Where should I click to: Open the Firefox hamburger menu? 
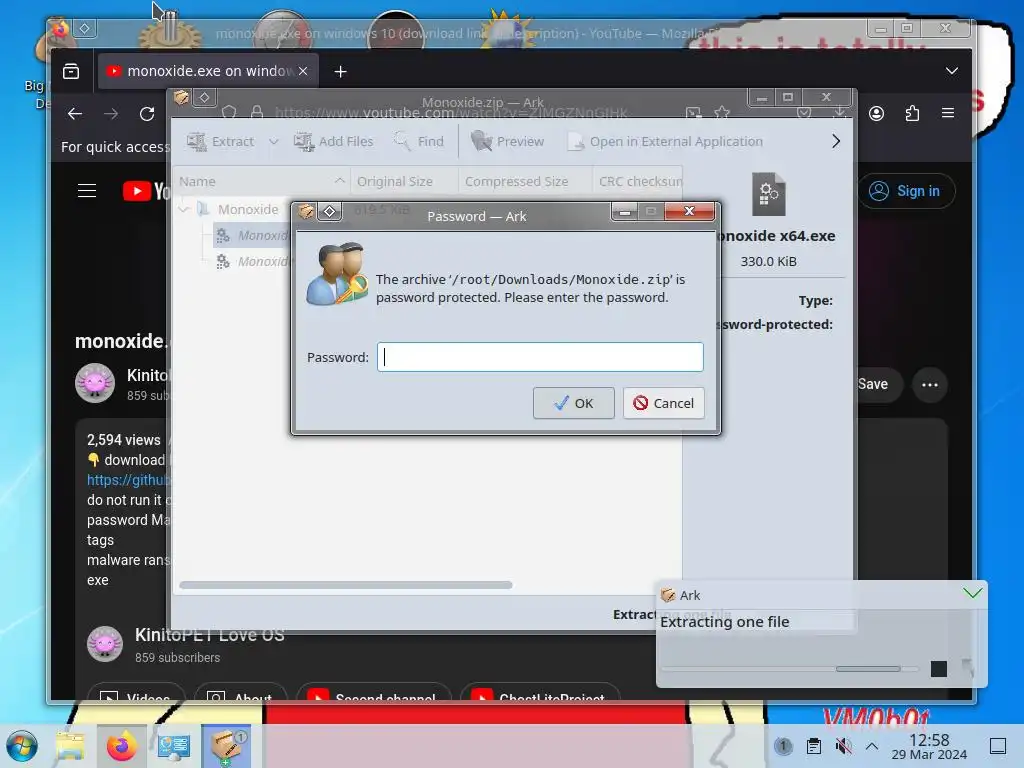tap(948, 113)
